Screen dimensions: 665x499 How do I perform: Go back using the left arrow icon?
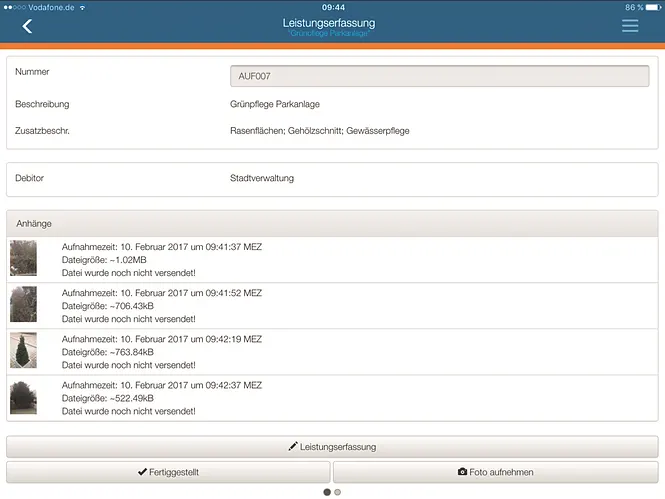click(27, 26)
